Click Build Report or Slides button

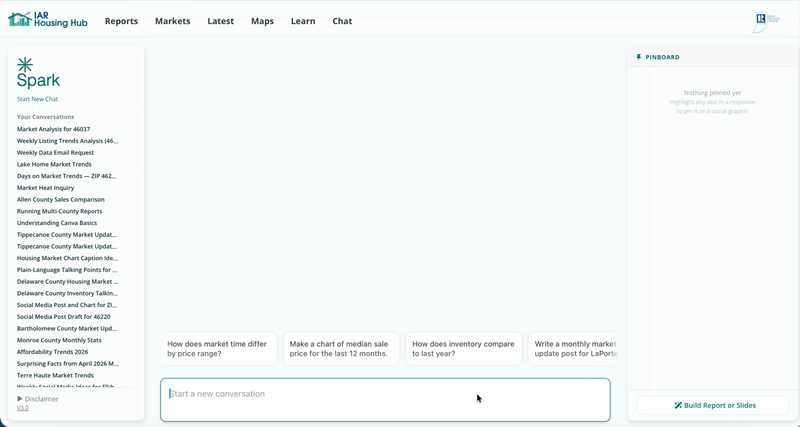coord(712,406)
